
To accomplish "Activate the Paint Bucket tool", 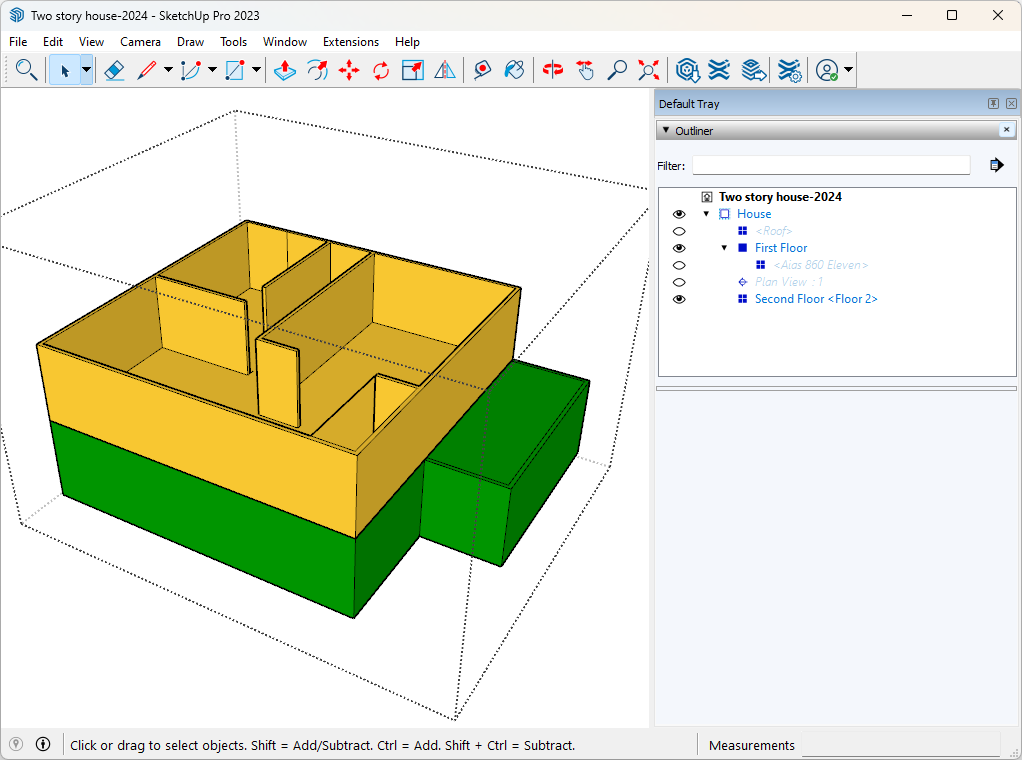I will (x=514, y=70).
